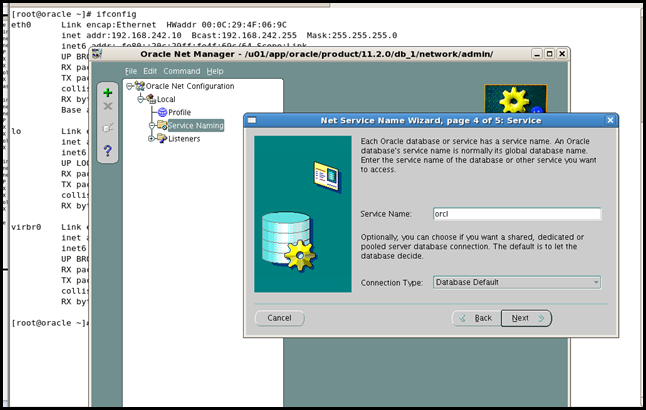The height and width of the screenshot is (410, 646).
Task: Click the ifconfig command text in terminal
Action: [x=116, y=14]
